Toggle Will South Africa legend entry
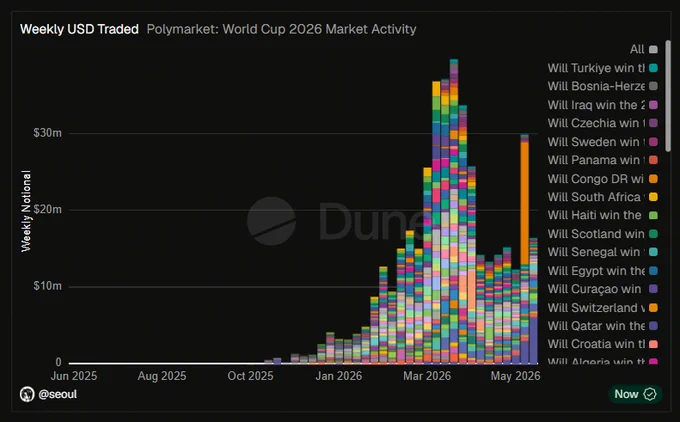This screenshot has width=680, height=422. coord(602,197)
